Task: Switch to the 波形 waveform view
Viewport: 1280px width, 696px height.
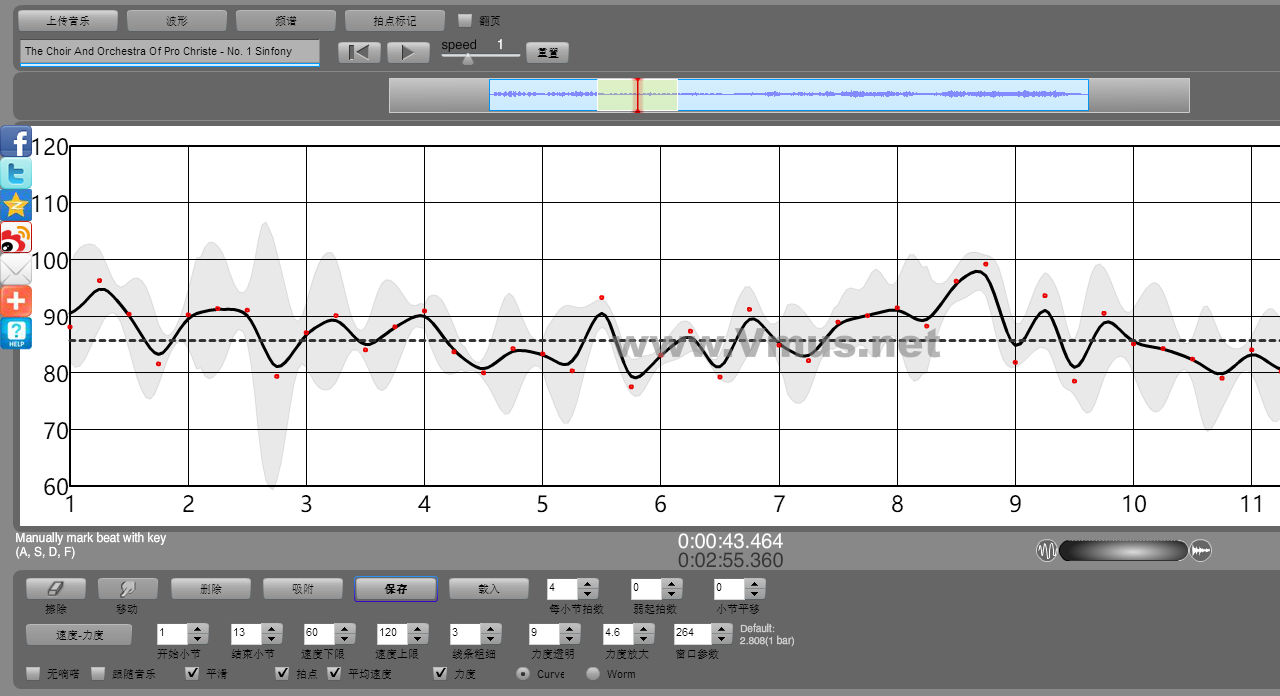Action: click(x=177, y=20)
